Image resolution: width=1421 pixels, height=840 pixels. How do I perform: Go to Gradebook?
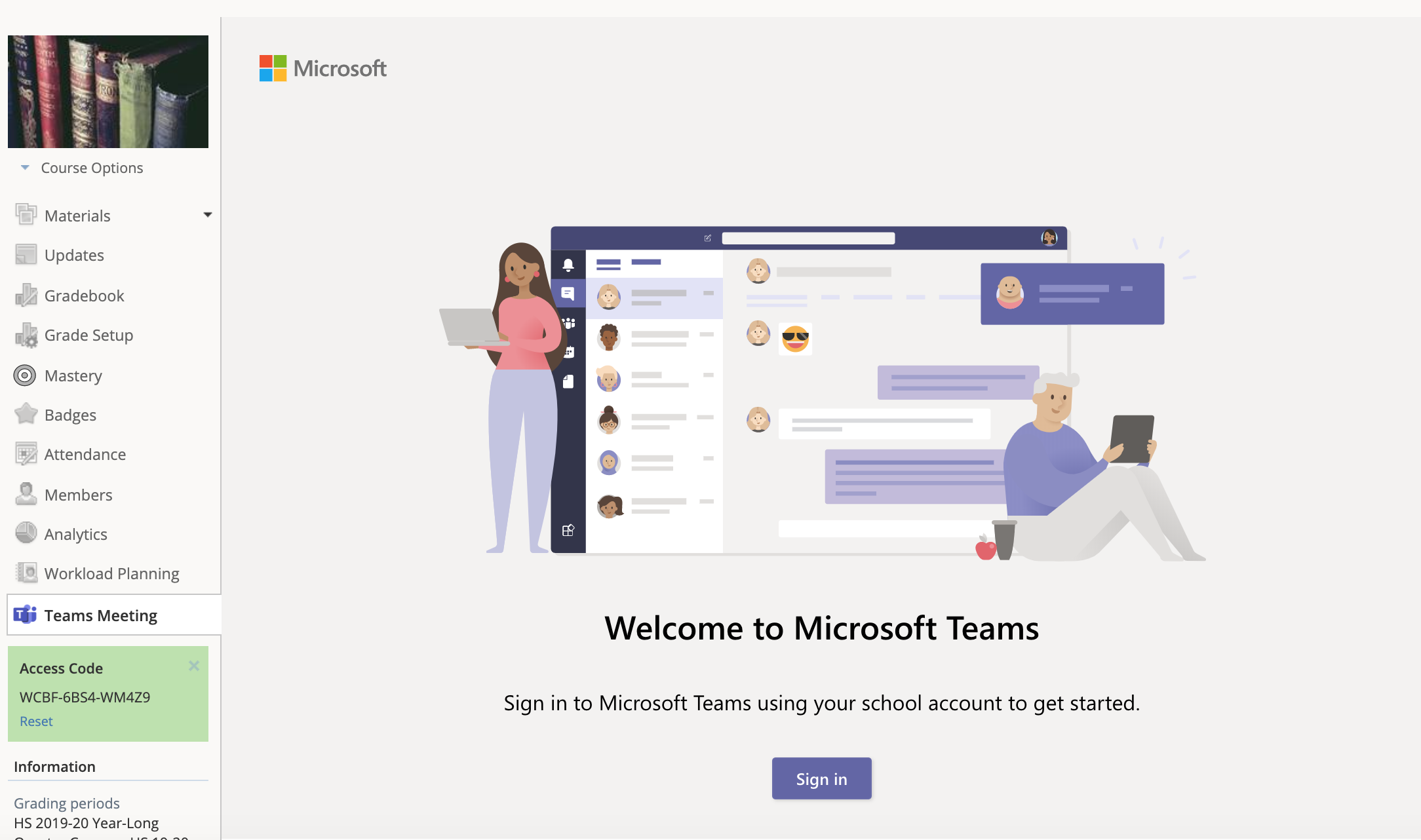click(85, 296)
